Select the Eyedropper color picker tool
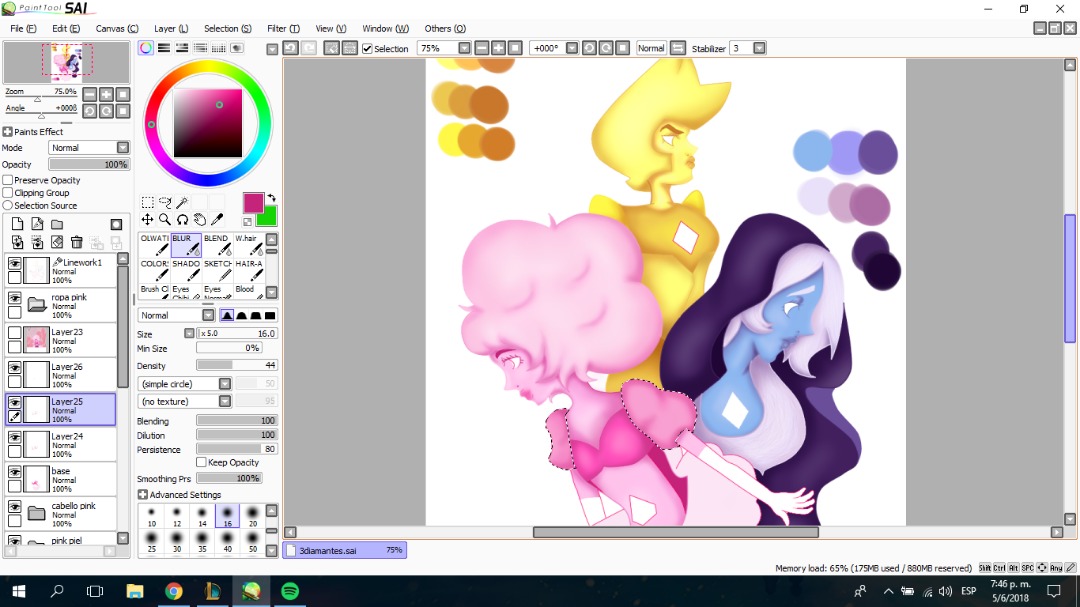Viewport: 1080px width, 607px height. (217, 219)
